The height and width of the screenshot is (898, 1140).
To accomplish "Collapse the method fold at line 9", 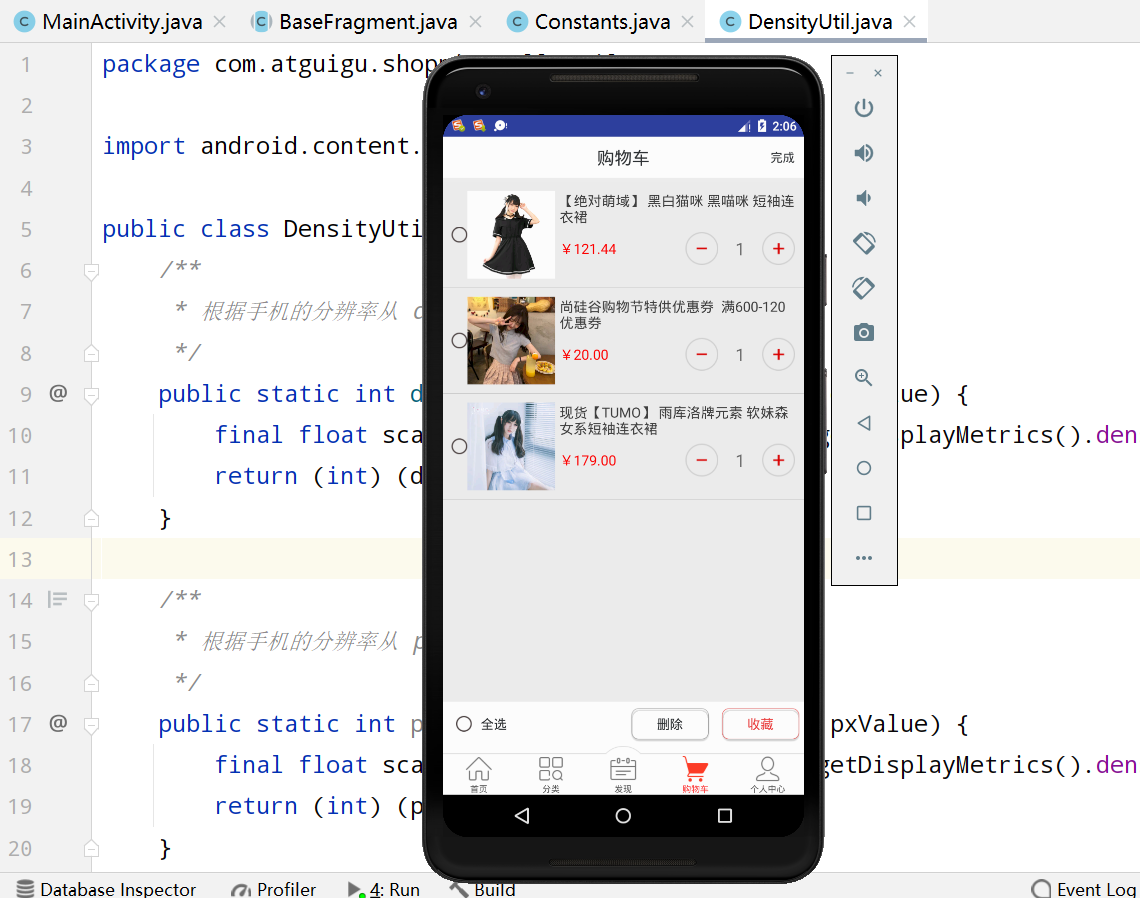I will tap(91, 396).
